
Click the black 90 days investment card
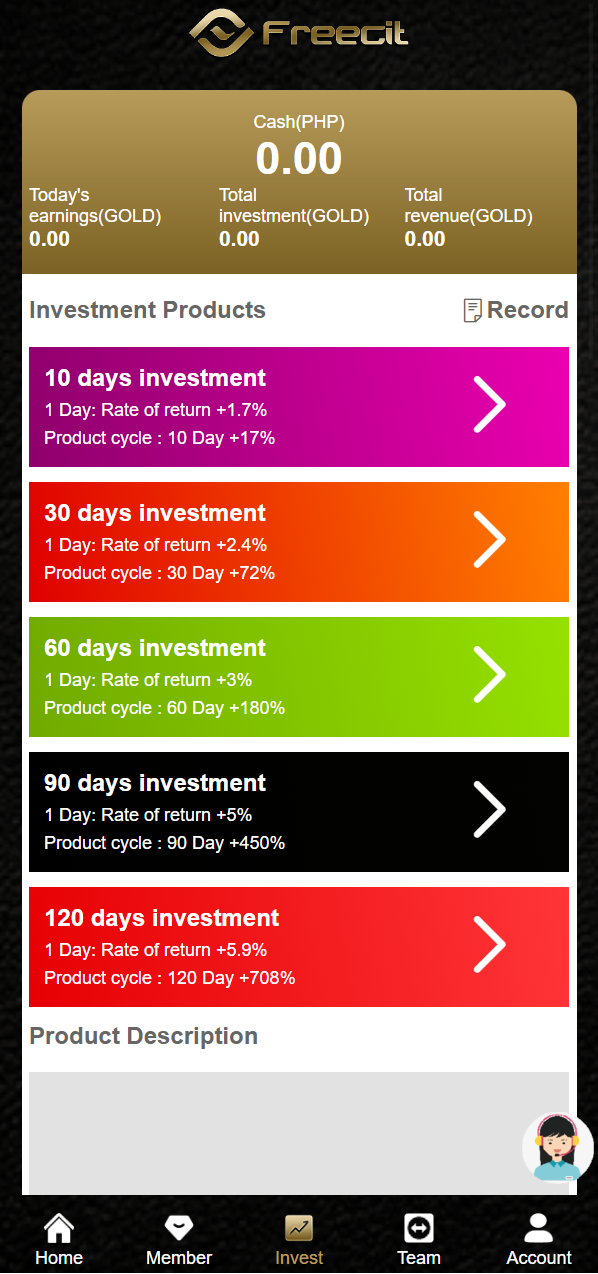coord(299,812)
